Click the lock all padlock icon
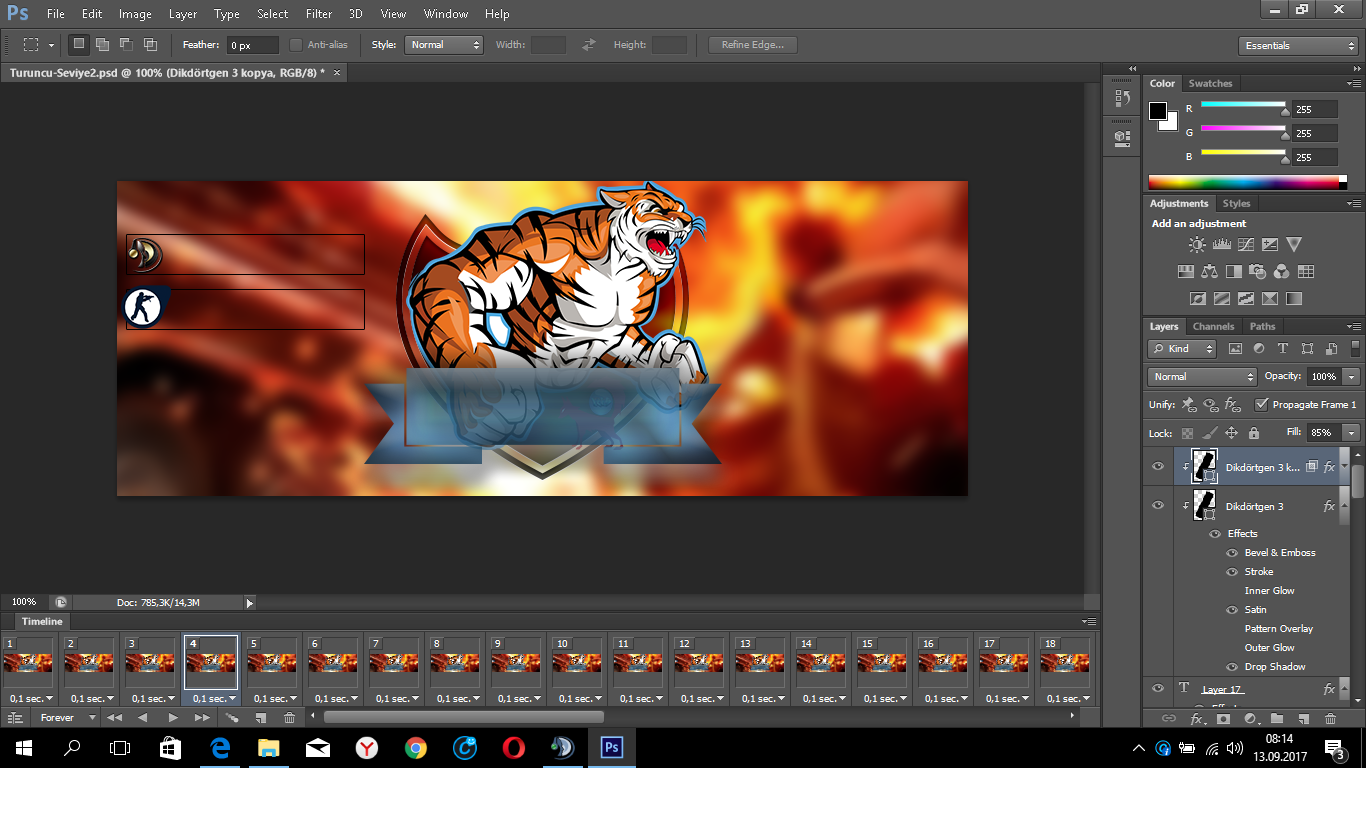 [x=1254, y=434]
